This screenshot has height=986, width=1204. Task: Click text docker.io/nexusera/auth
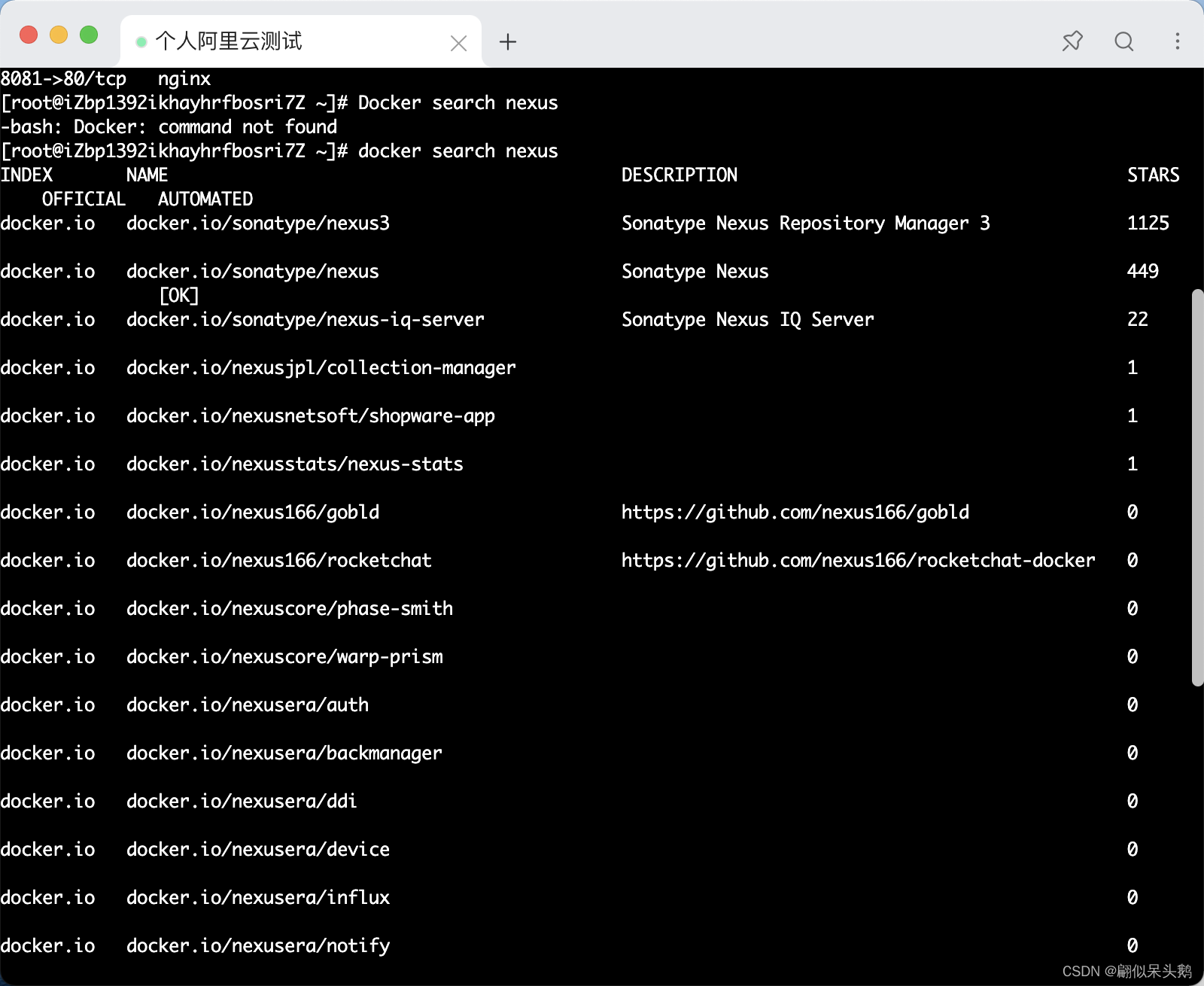[x=248, y=705]
